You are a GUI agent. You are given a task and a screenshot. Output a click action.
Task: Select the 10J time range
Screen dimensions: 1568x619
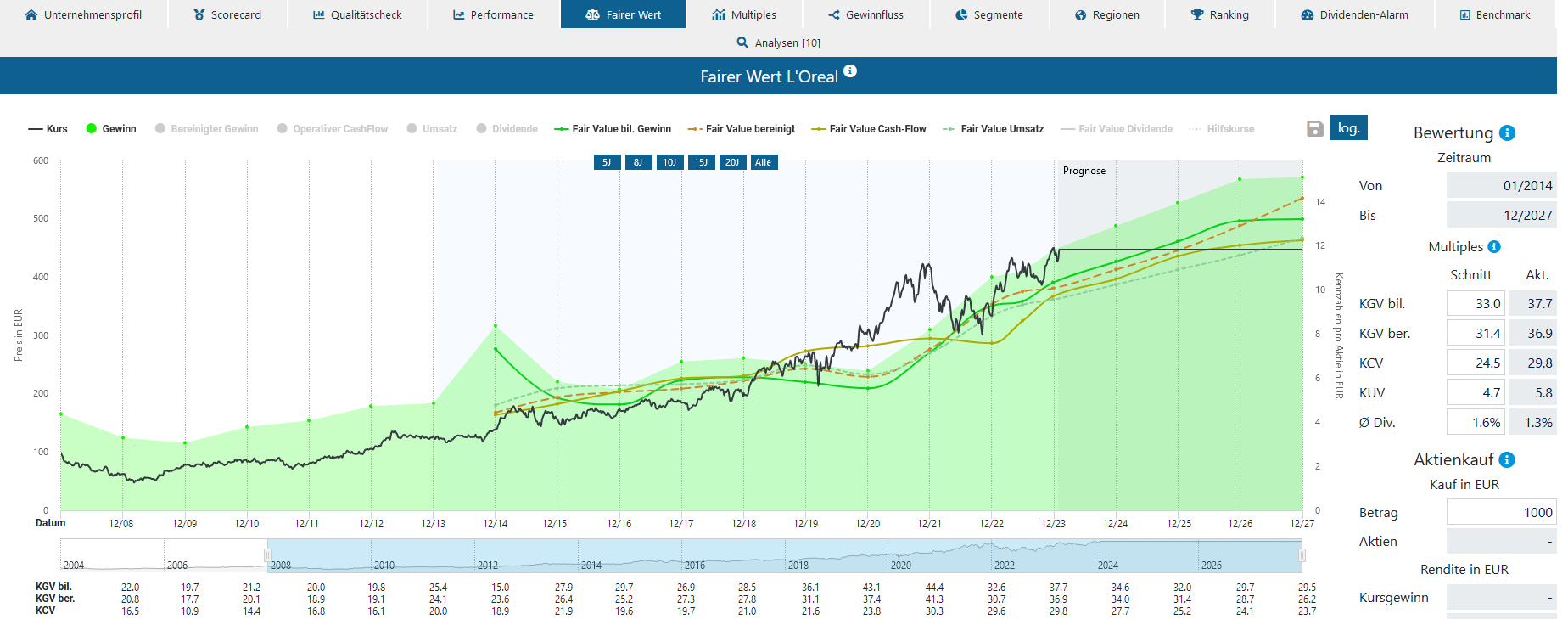pyautogui.click(x=669, y=162)
